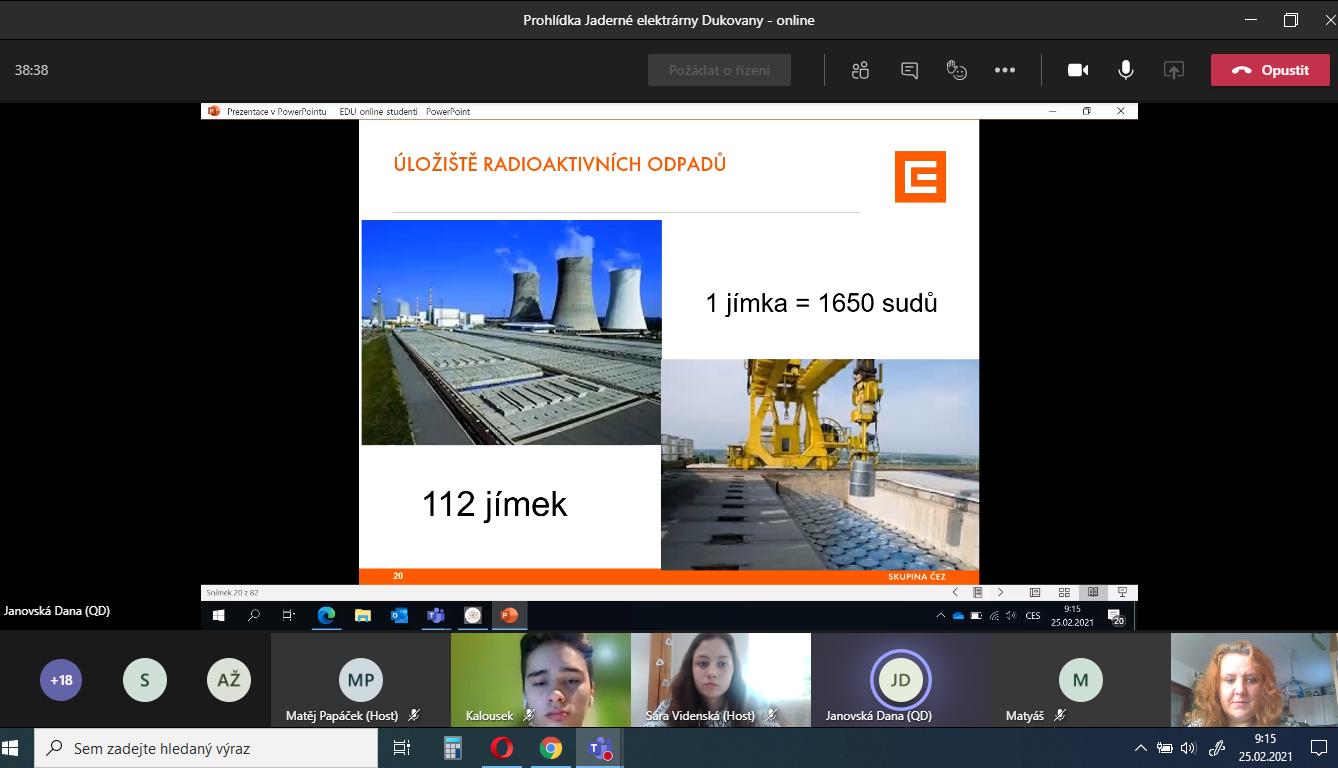
Task: Toggle system volume speaker icon
Action: click(x=1188, y=748)
